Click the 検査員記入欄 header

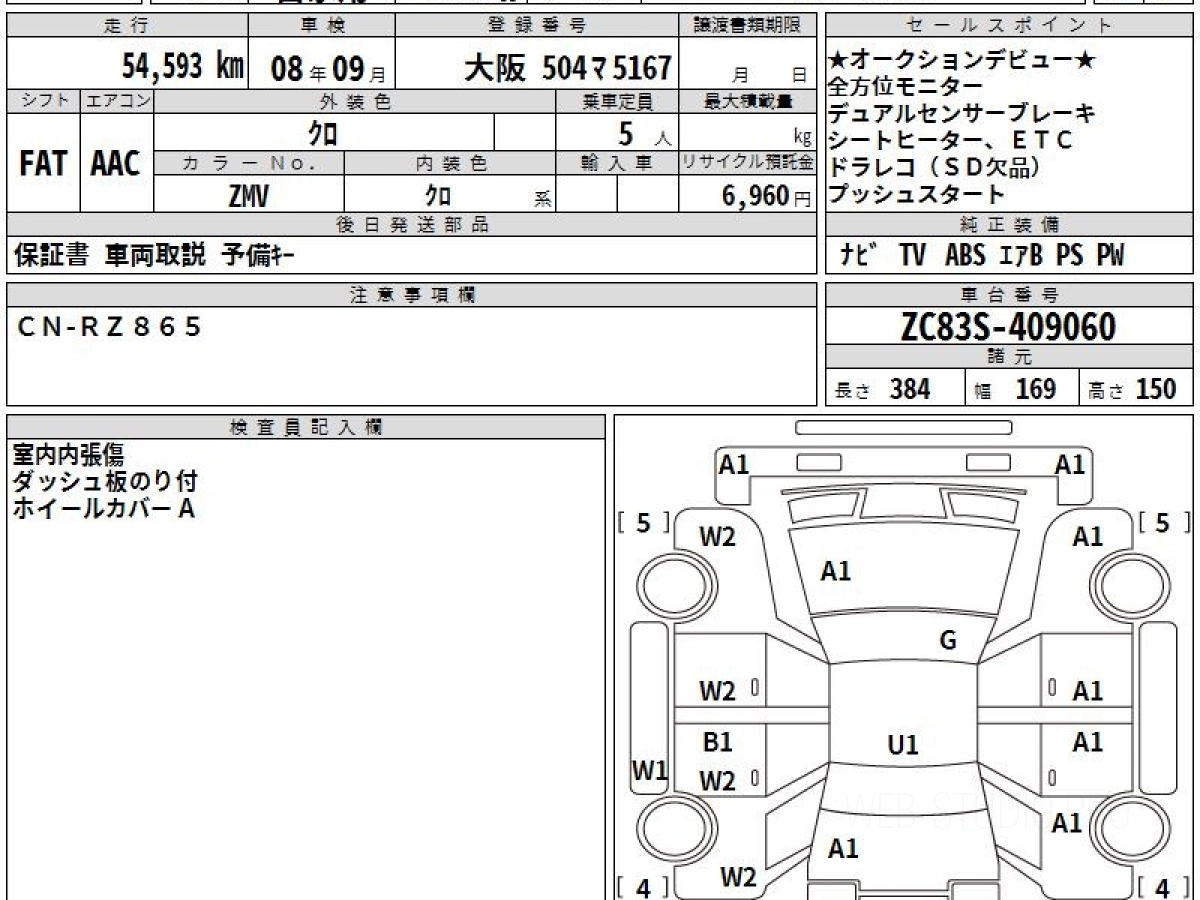(306, 427)
